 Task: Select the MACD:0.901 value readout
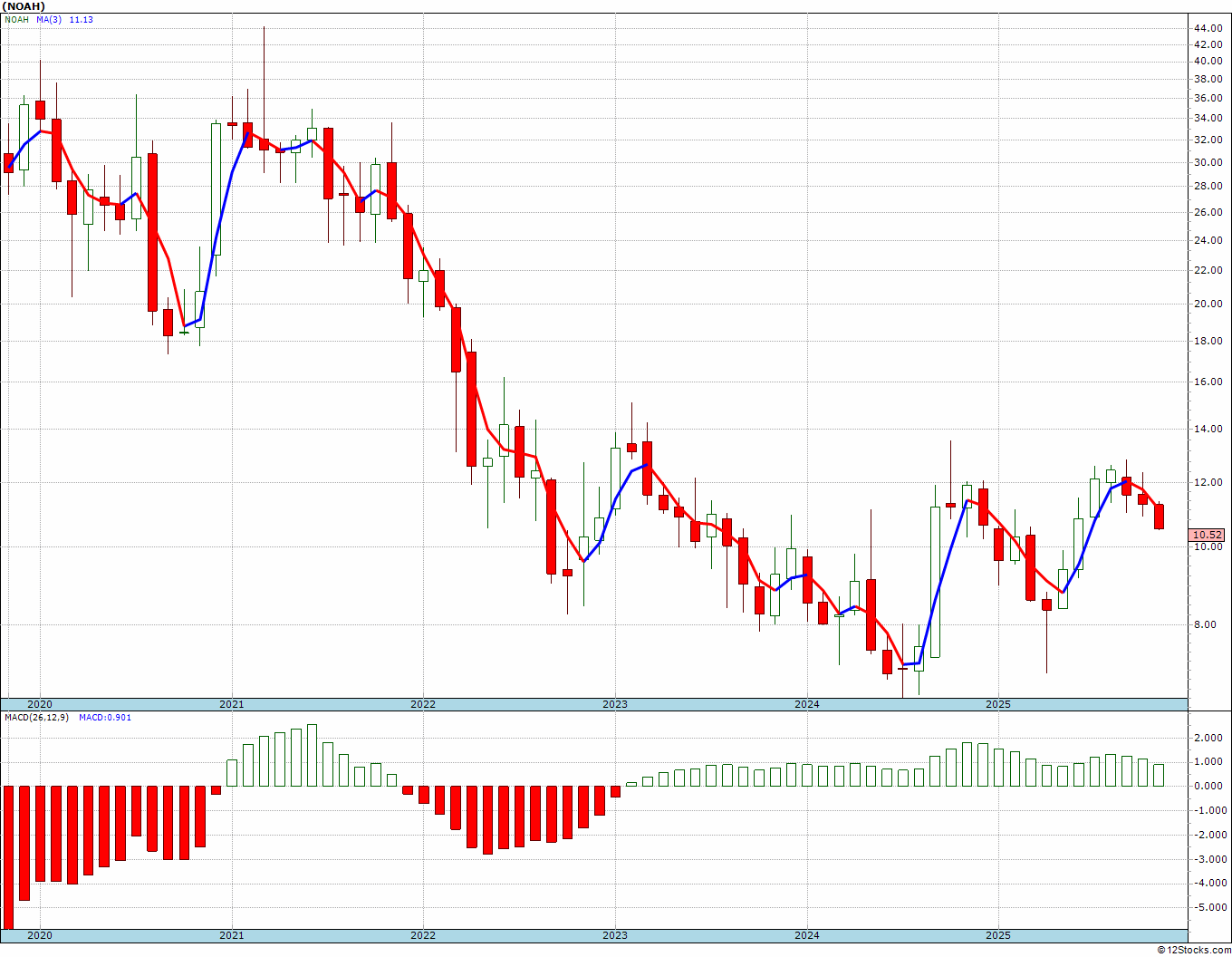click(105, 718)
